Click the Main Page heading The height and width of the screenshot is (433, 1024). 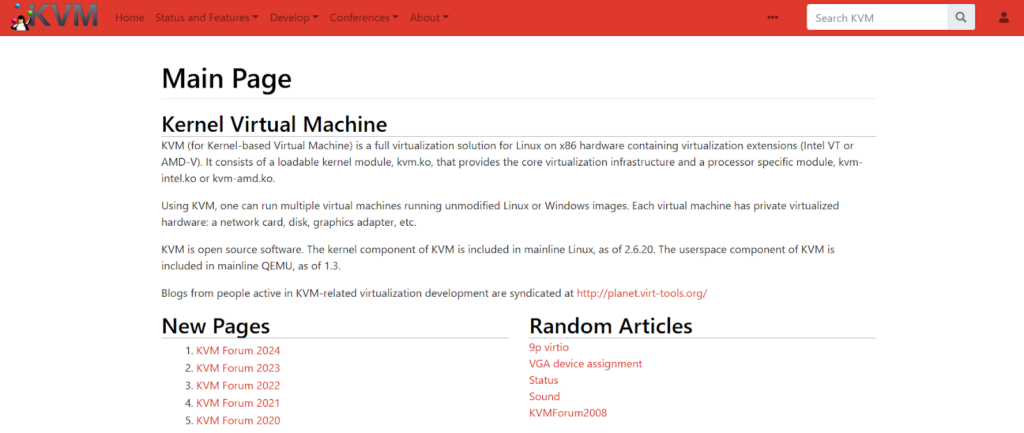(226, 79)
